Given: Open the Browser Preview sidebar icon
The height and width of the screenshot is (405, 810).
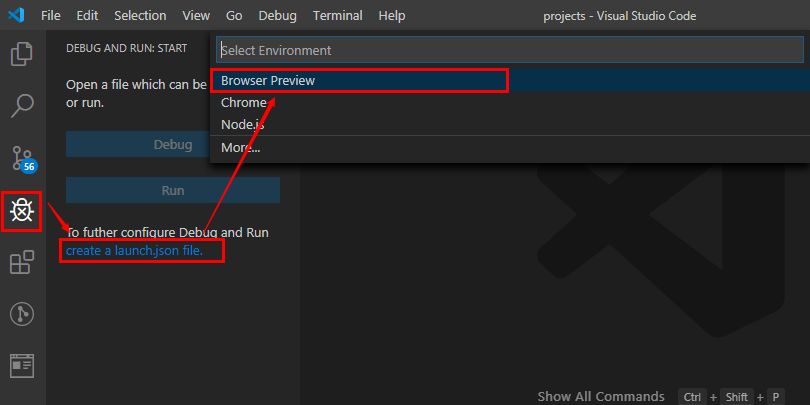Looking at the screenshot, I should 22,366.
